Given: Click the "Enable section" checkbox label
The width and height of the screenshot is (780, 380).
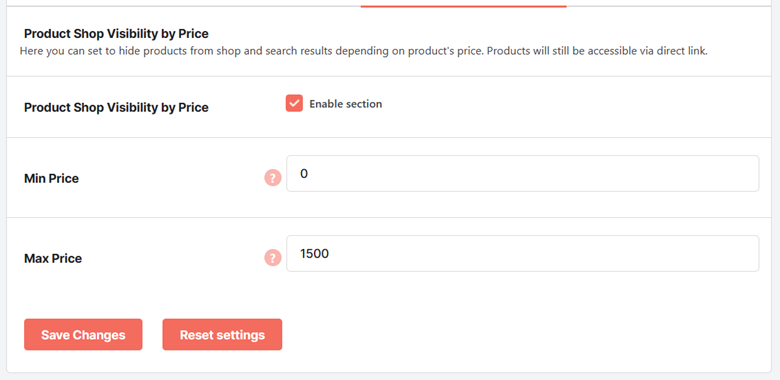Looking at the screenshot, I should (346, 104).
